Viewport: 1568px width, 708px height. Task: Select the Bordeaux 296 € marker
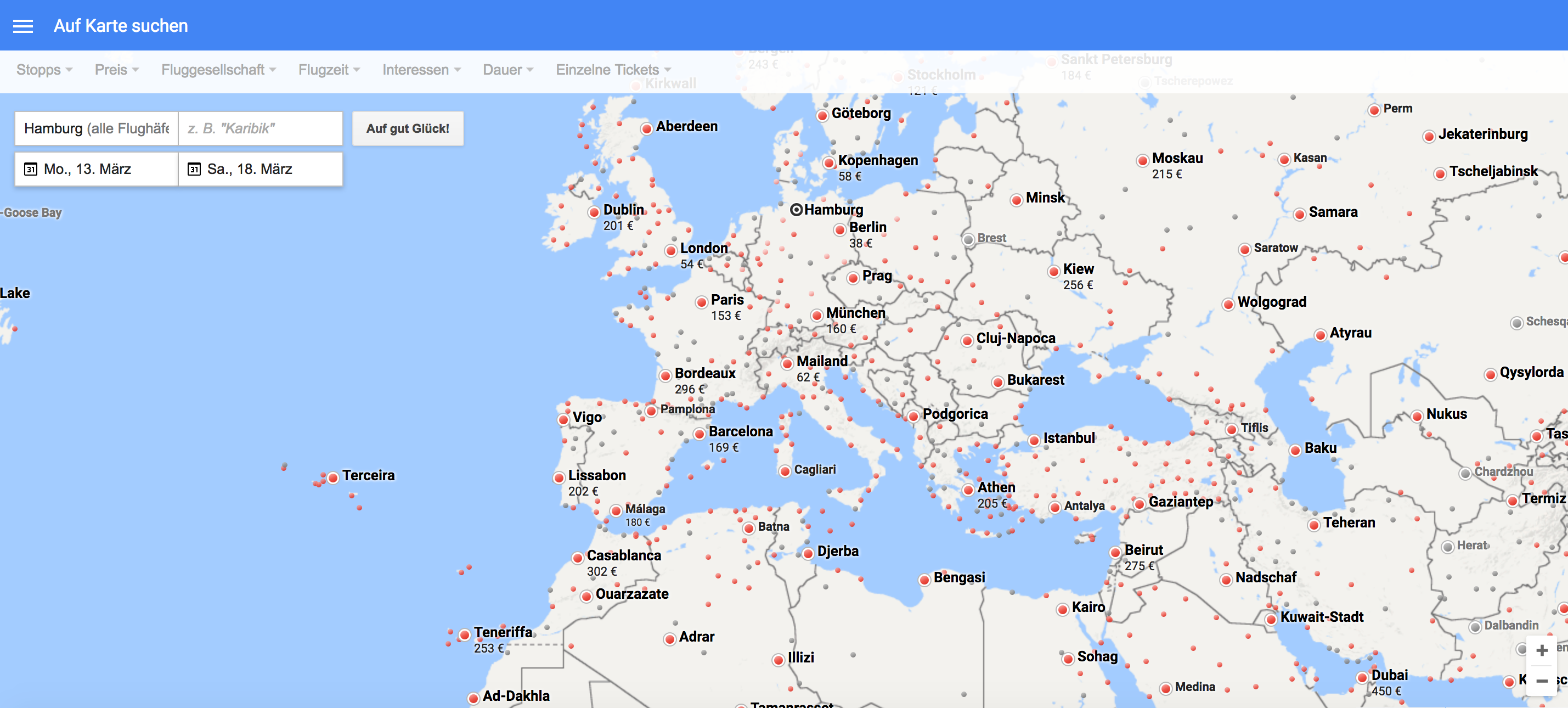pos(666,375)
